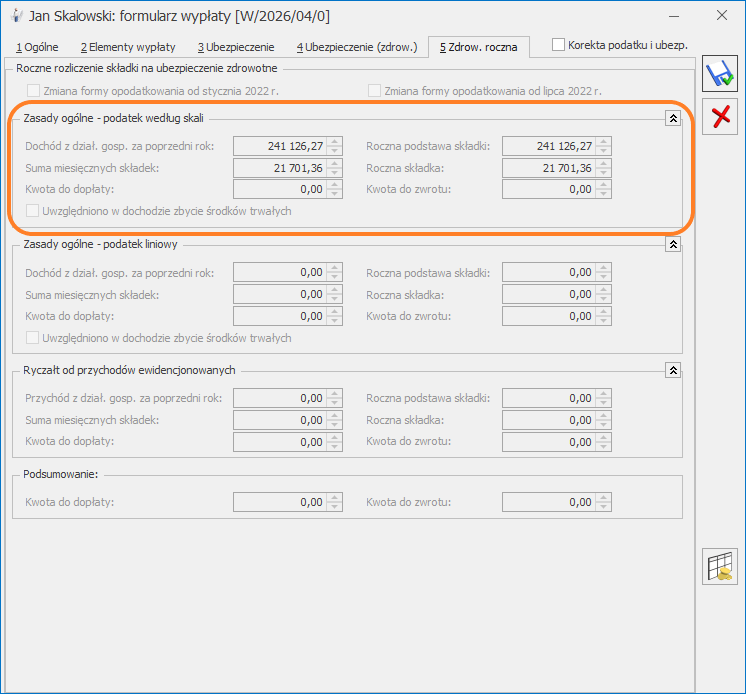Toggle Zmiana formy opodatkowania od stycznia 2022 checkbox
The height and width of the screenshot is (694, 746).
(33, 91)
